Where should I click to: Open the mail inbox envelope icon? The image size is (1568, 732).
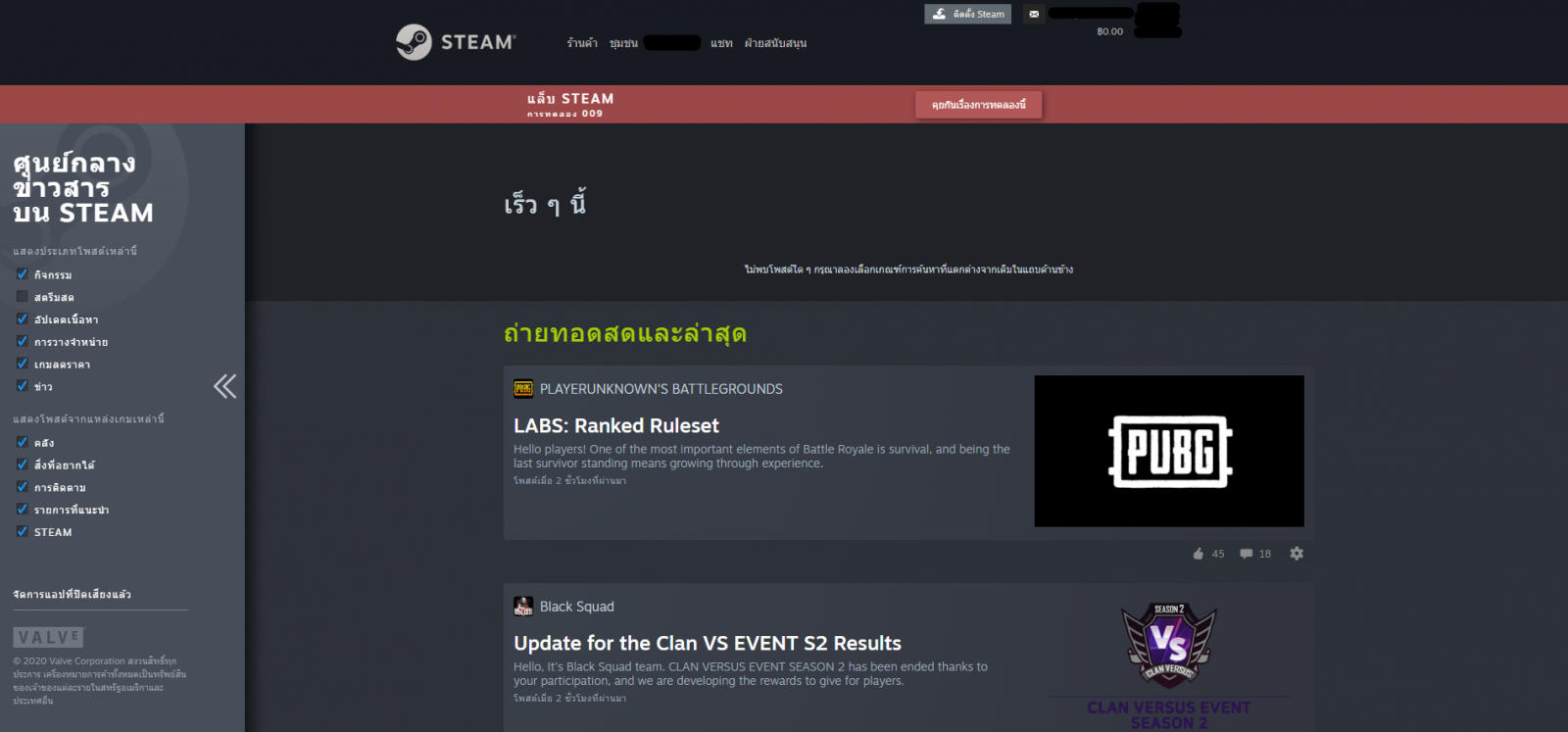point(1034,14)
